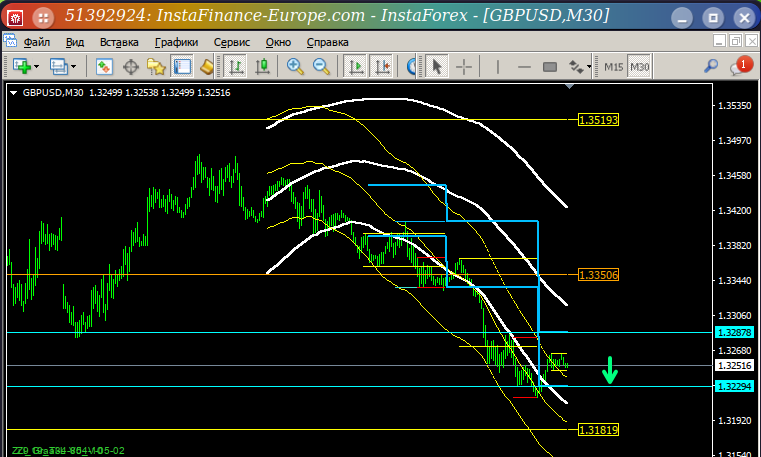Click the Periods clock icon
The image size is (761, 457).
coord(412,66)
